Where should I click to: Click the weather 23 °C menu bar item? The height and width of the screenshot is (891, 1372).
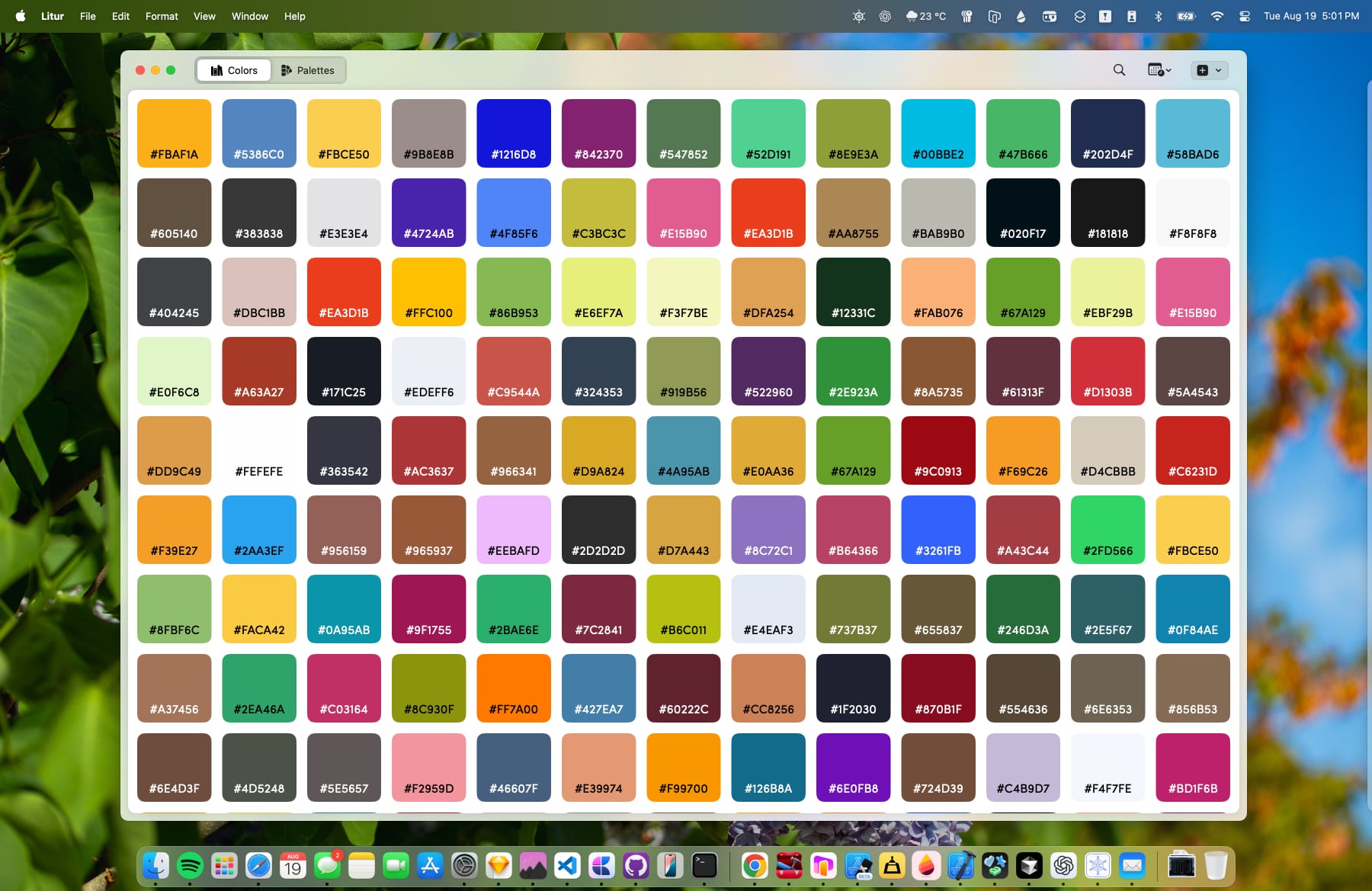coord(925,16)
